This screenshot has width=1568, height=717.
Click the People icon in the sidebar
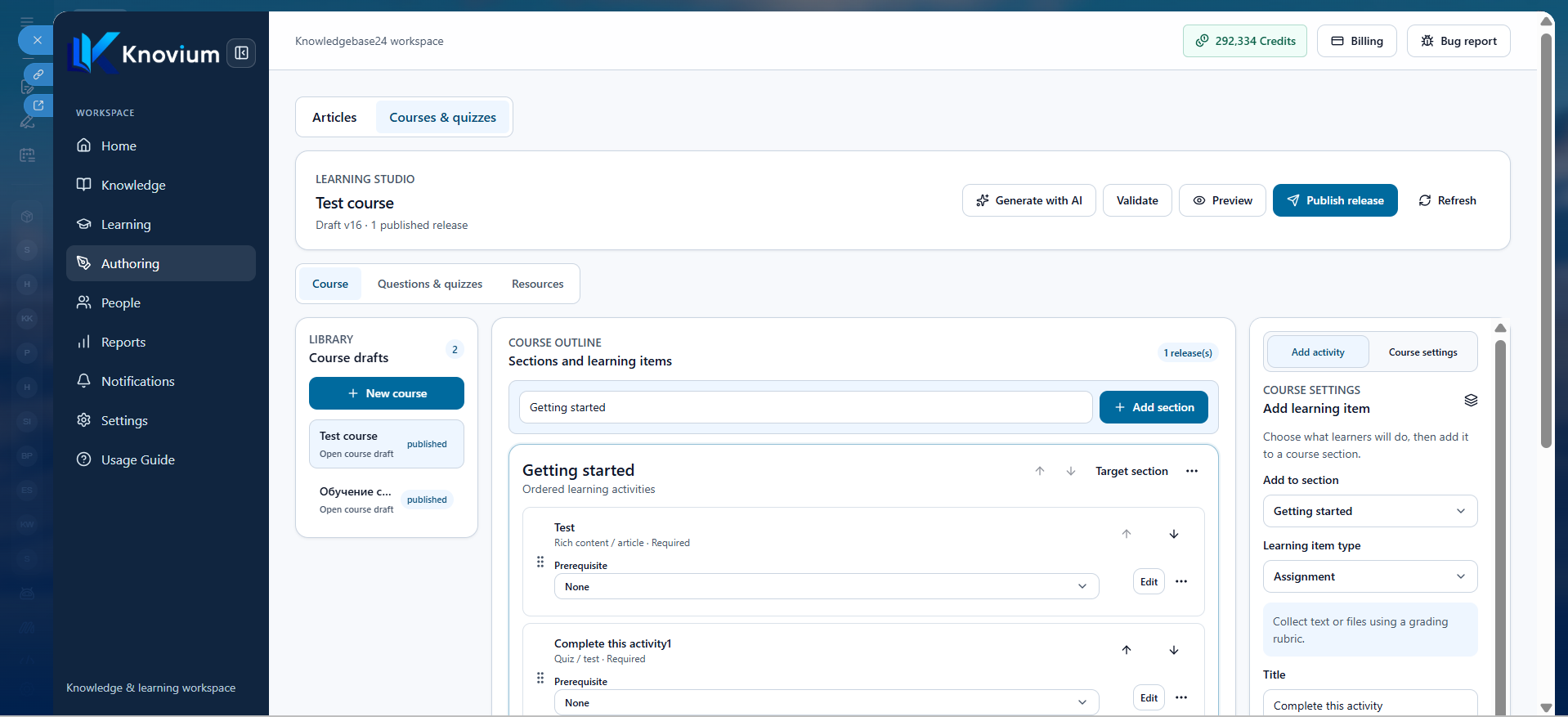(x=83, y=302)
